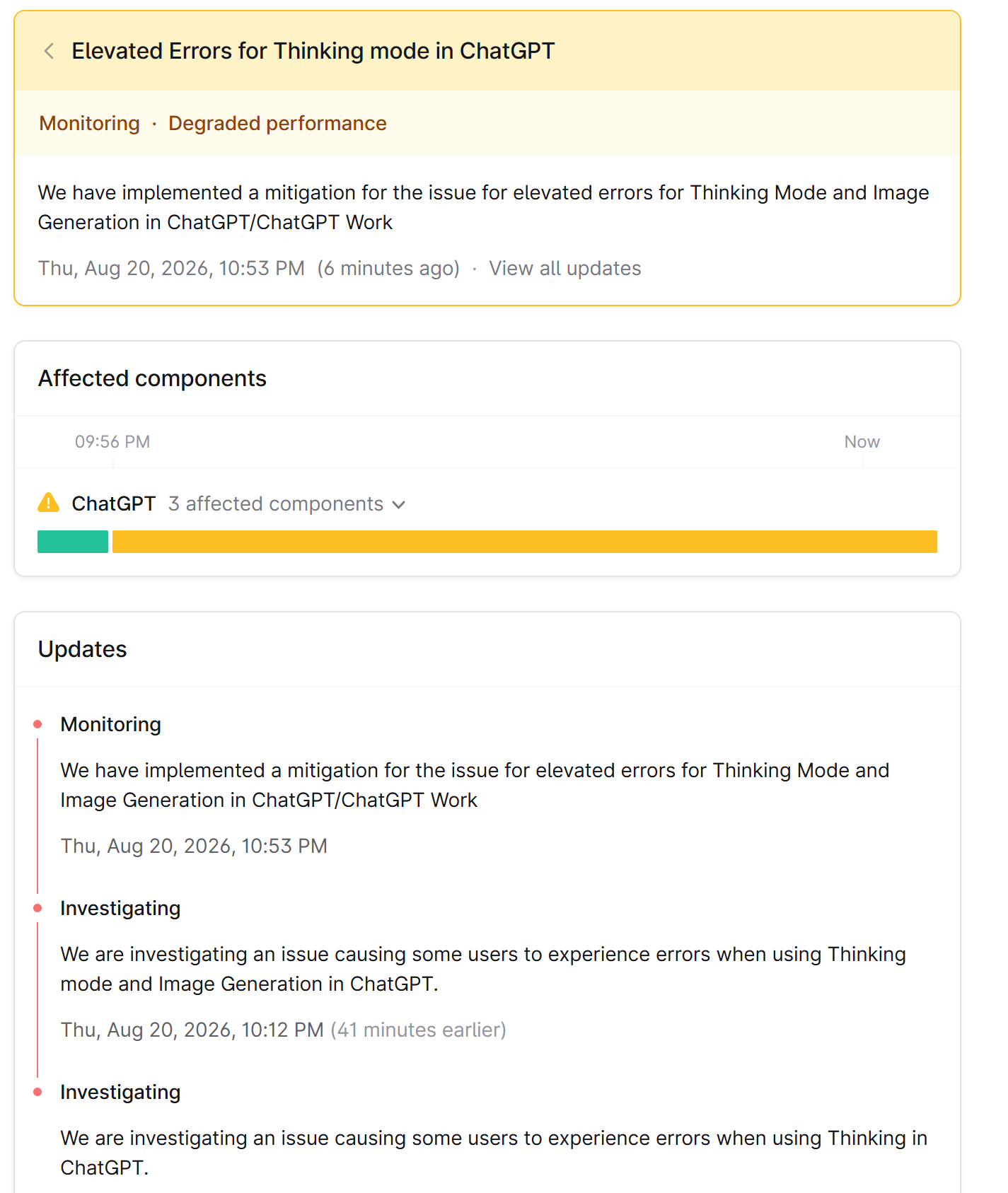Click the Monitoring update entry title
The image size is (1008, 1193).
coord(110,724)
